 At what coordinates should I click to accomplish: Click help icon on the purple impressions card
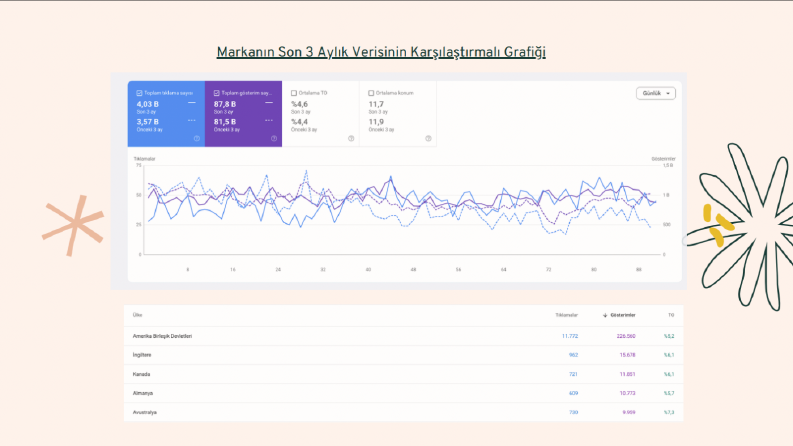click(274, 139)
